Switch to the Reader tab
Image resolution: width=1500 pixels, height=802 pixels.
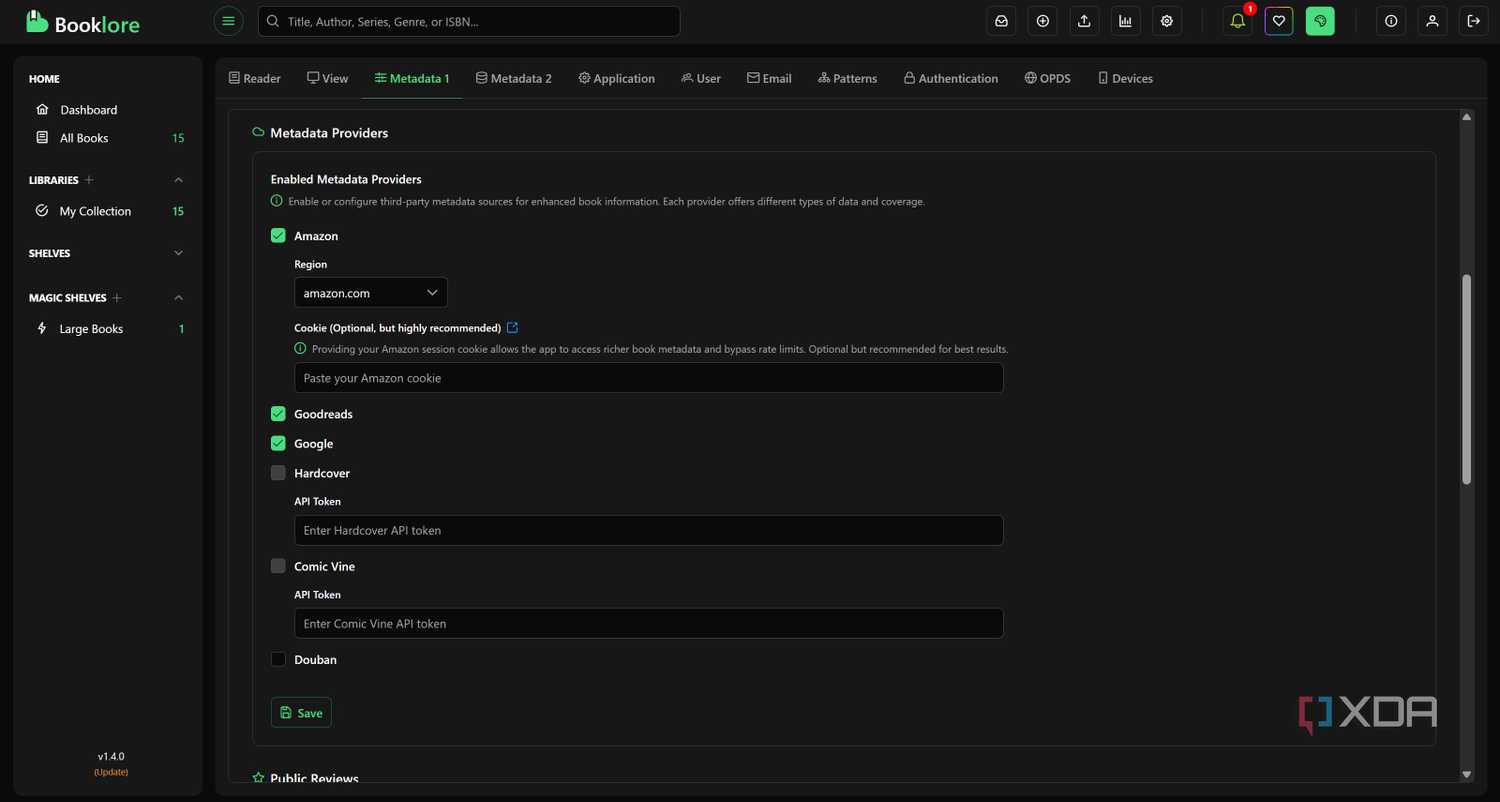point(255,78)
